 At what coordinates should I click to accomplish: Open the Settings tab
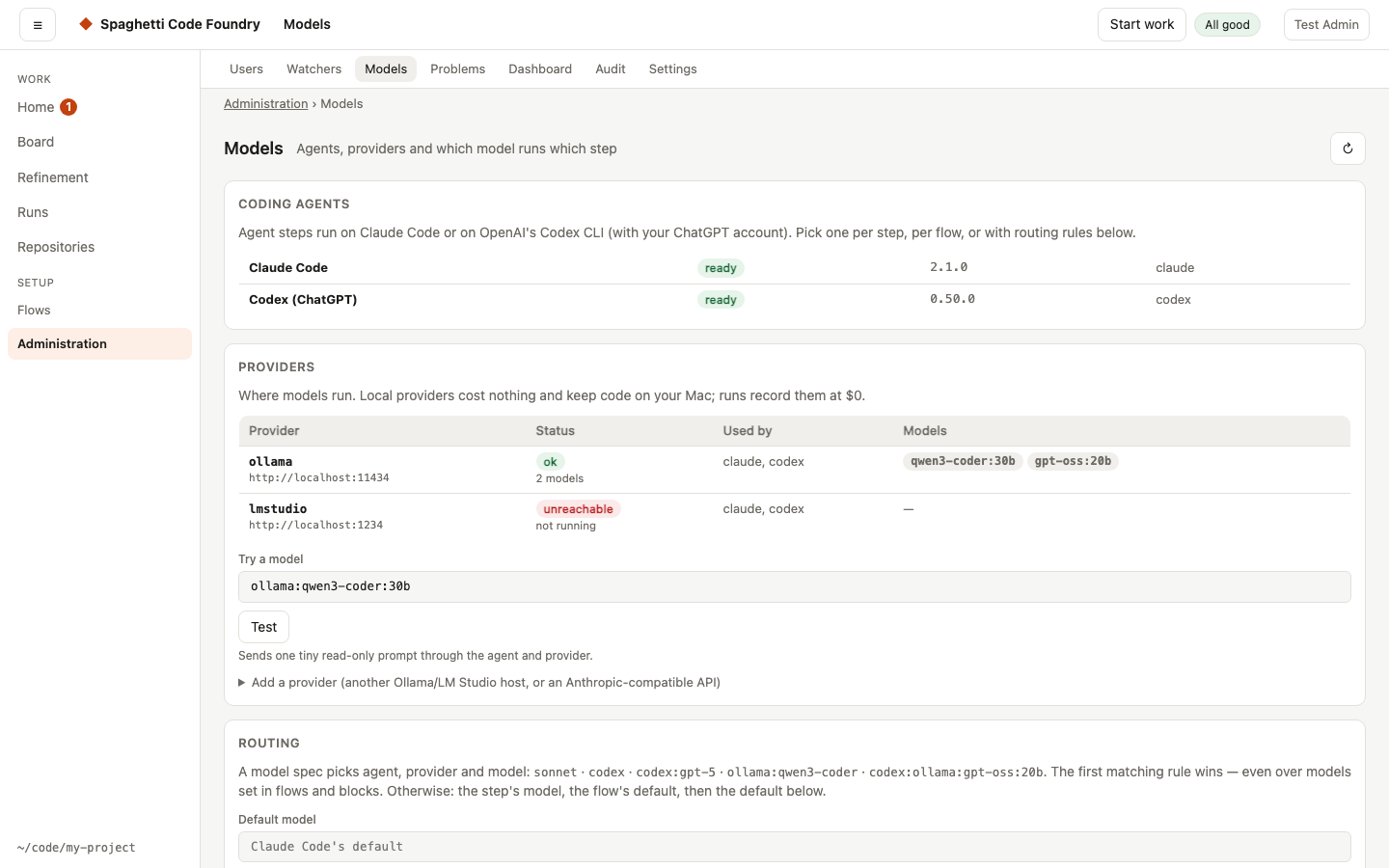click(672, 68)
